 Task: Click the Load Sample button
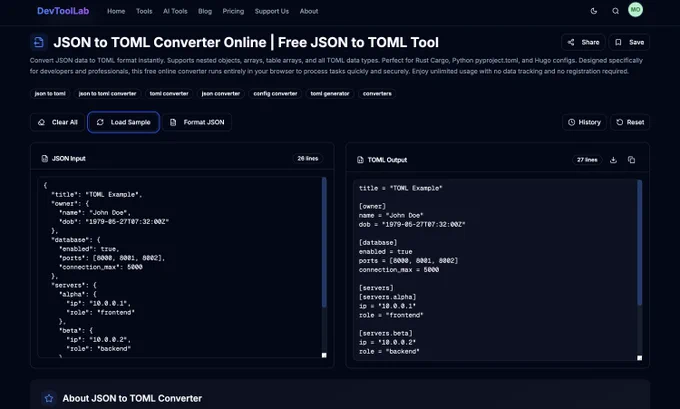pos(124,122)
